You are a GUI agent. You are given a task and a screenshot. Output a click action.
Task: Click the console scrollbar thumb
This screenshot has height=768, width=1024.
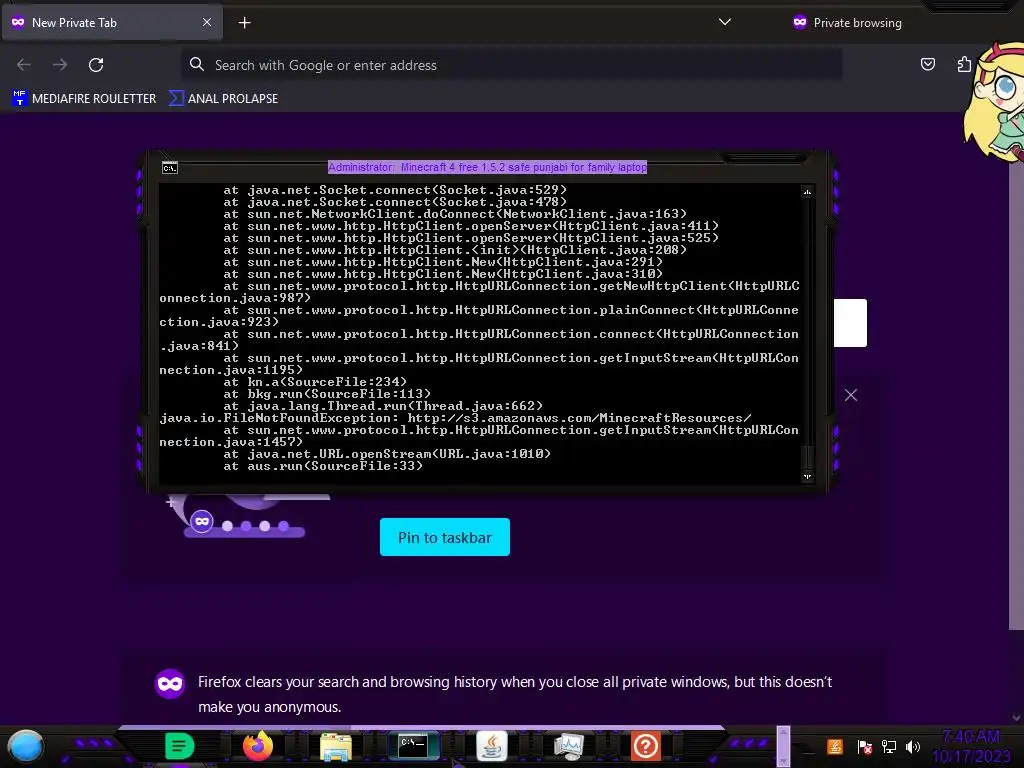[807, 456]
